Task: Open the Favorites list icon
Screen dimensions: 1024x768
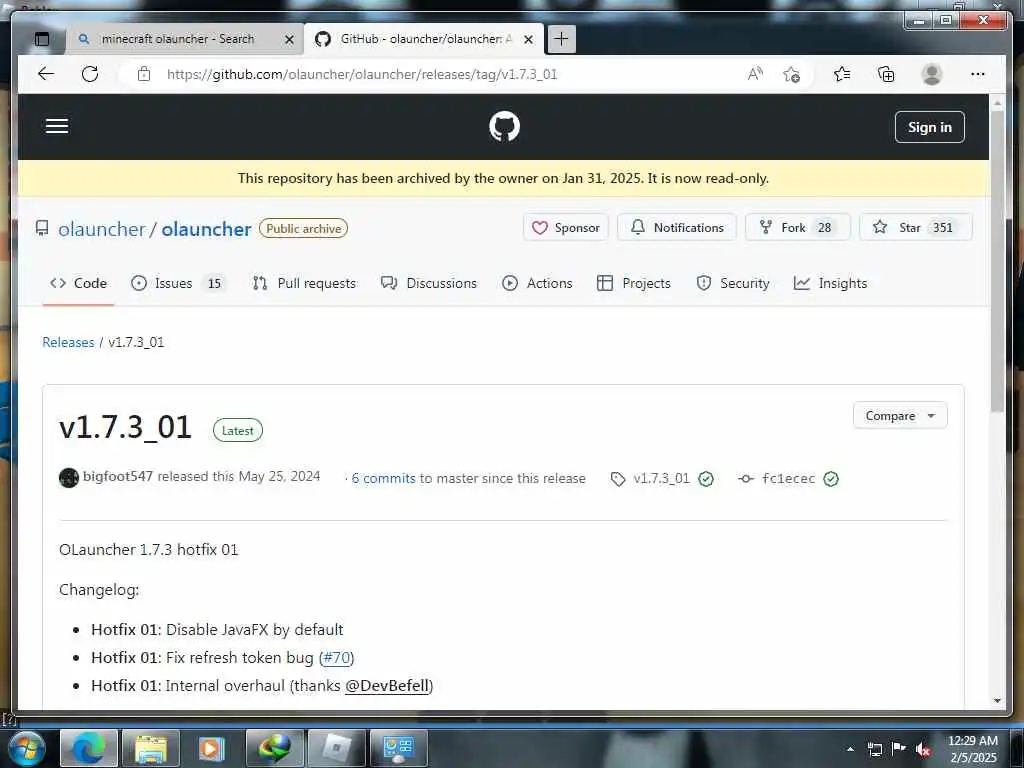Action: (842, 74)
